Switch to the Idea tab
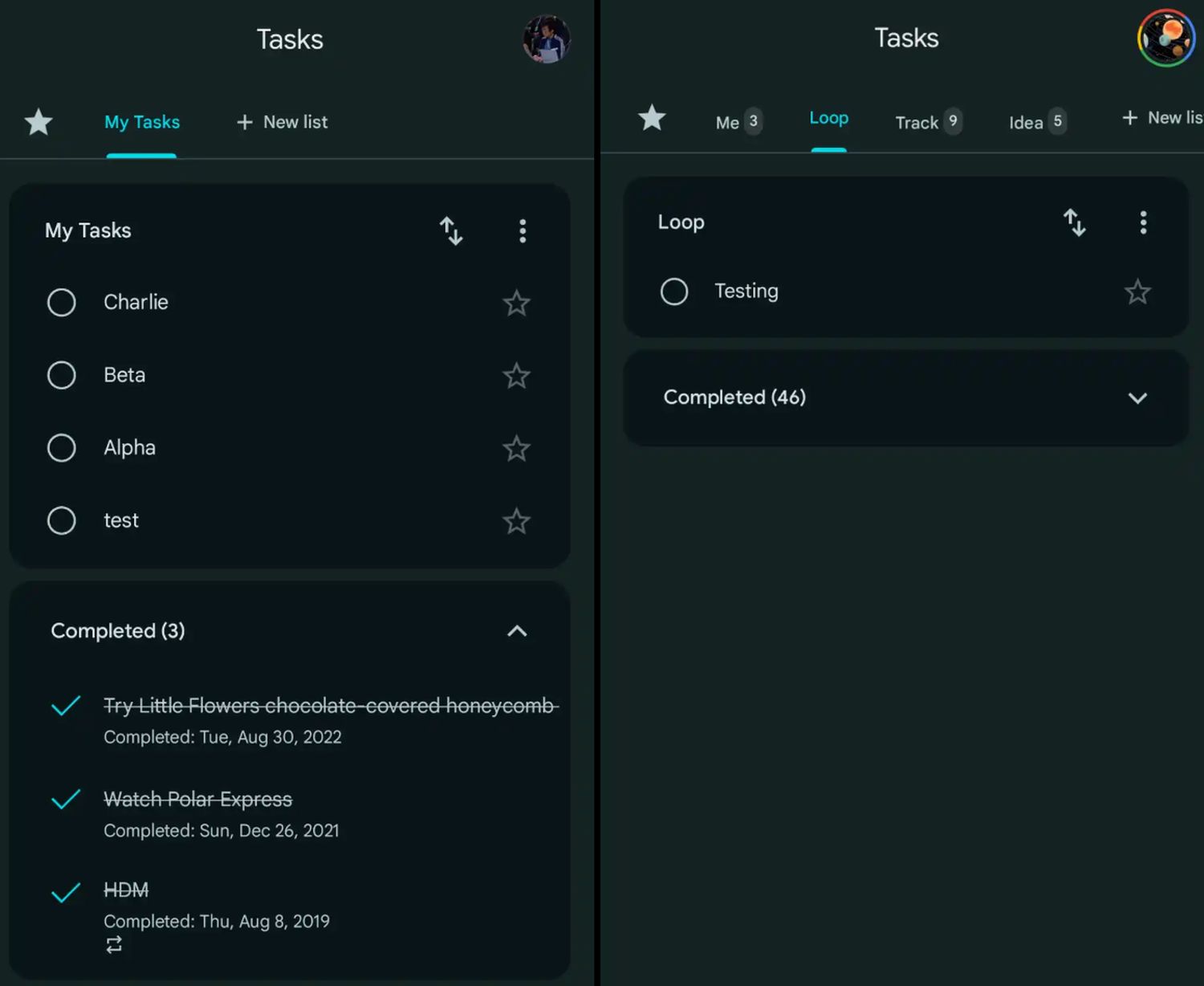This screenshot has height=986, width=1204. [x=1036, y=122]
